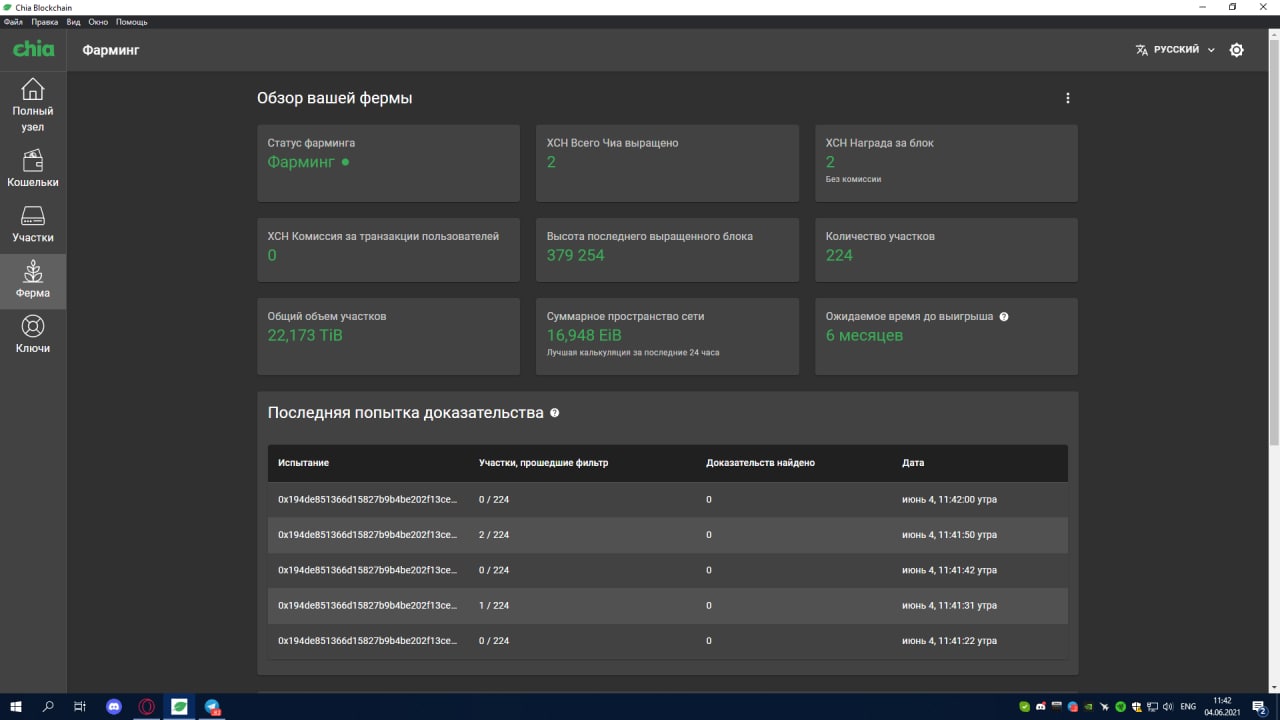1280x720 pixels.
Task: Open the Ключи keys section
Action: coord(33,336)
